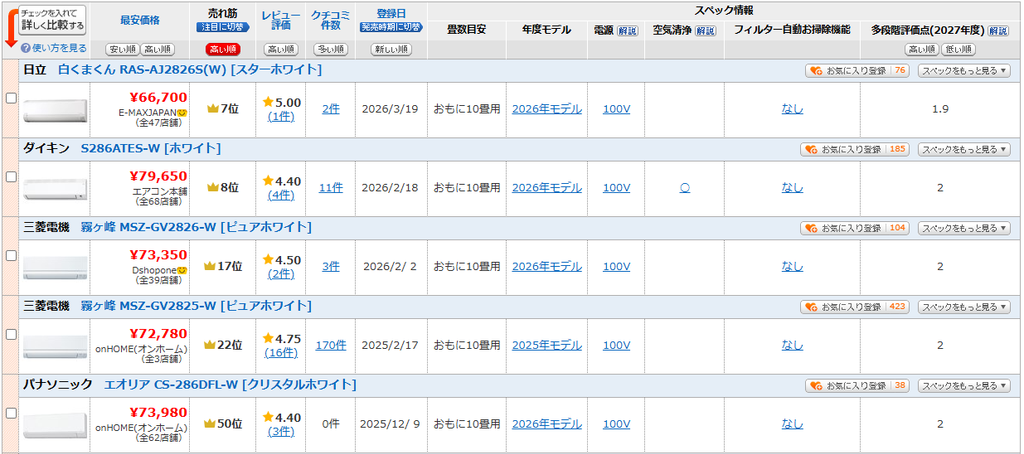Screen dimensions: 1024x454
Task: Open product 白くまくん RAS-AJ2826S(W) スターホワイト
Action: coord(190,70)
